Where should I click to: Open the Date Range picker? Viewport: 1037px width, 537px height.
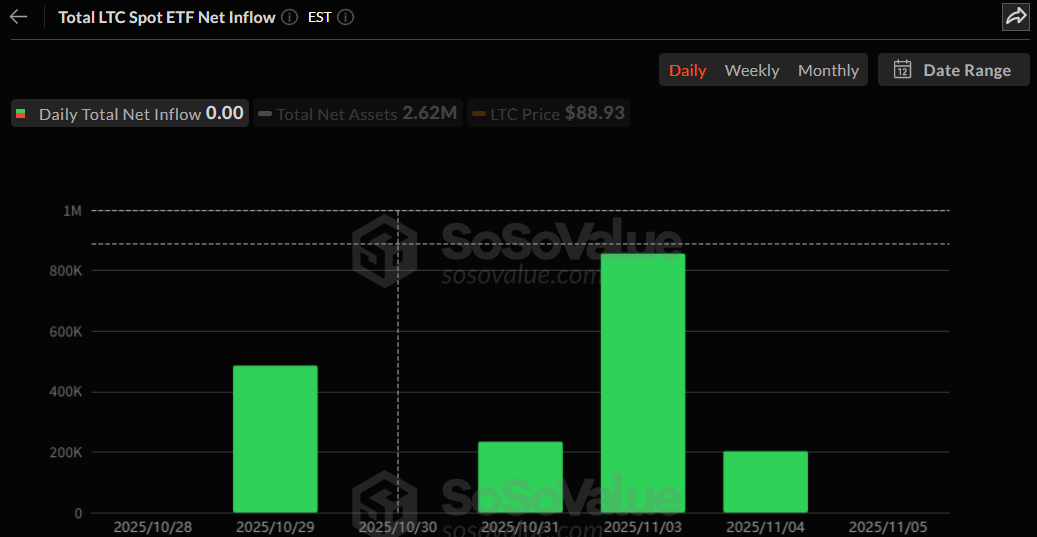(x=953, y=70)
